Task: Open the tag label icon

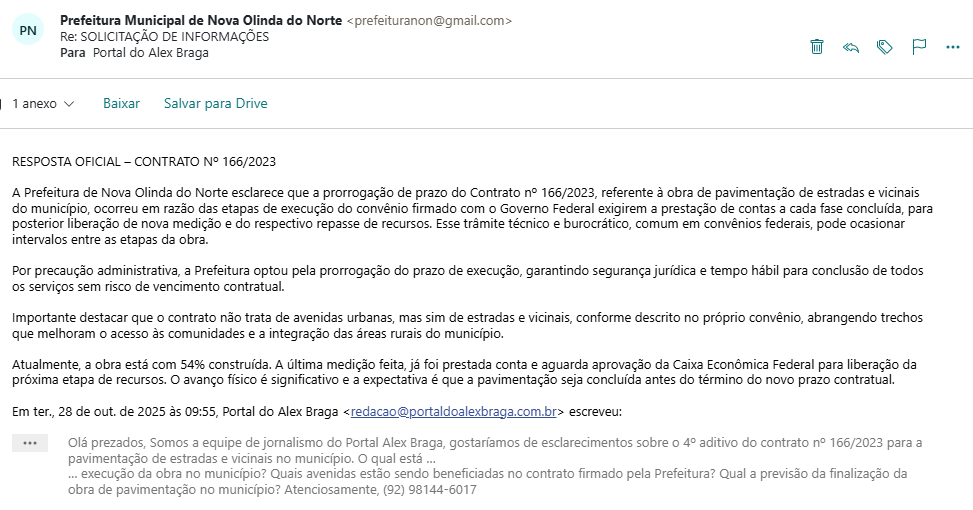Action: [884, 47]
